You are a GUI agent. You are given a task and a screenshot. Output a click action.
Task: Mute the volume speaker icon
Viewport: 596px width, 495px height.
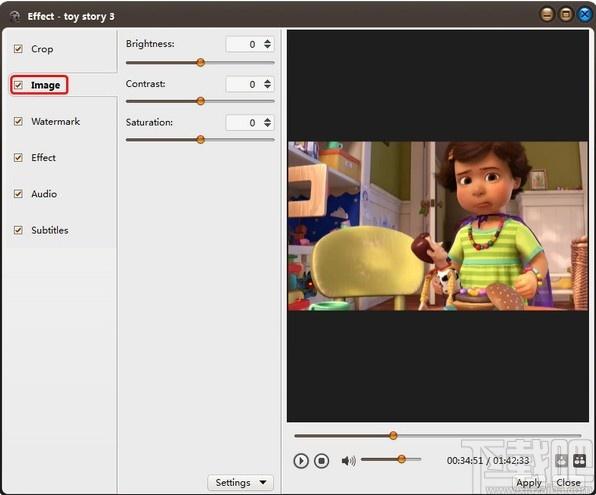[x=348, y=461]
